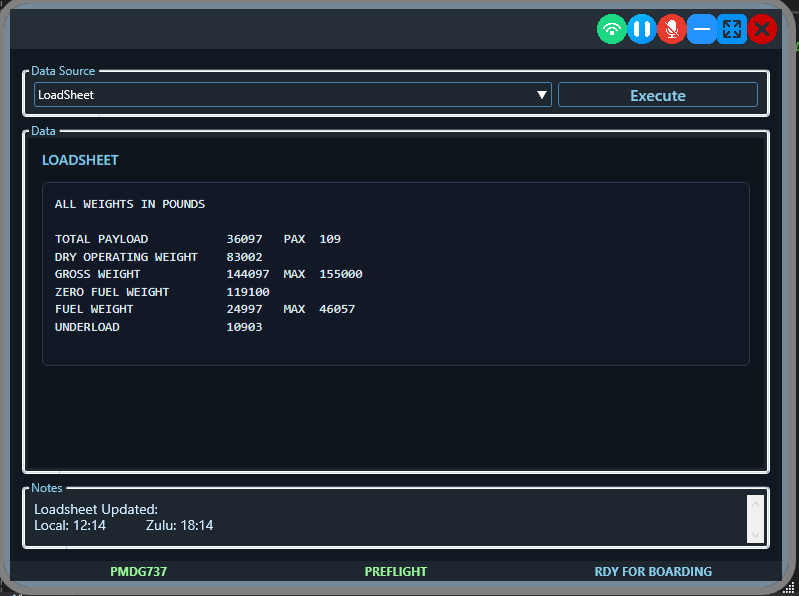
Task: Toggle the red muted microphone icon
Action: click(672, 29)
